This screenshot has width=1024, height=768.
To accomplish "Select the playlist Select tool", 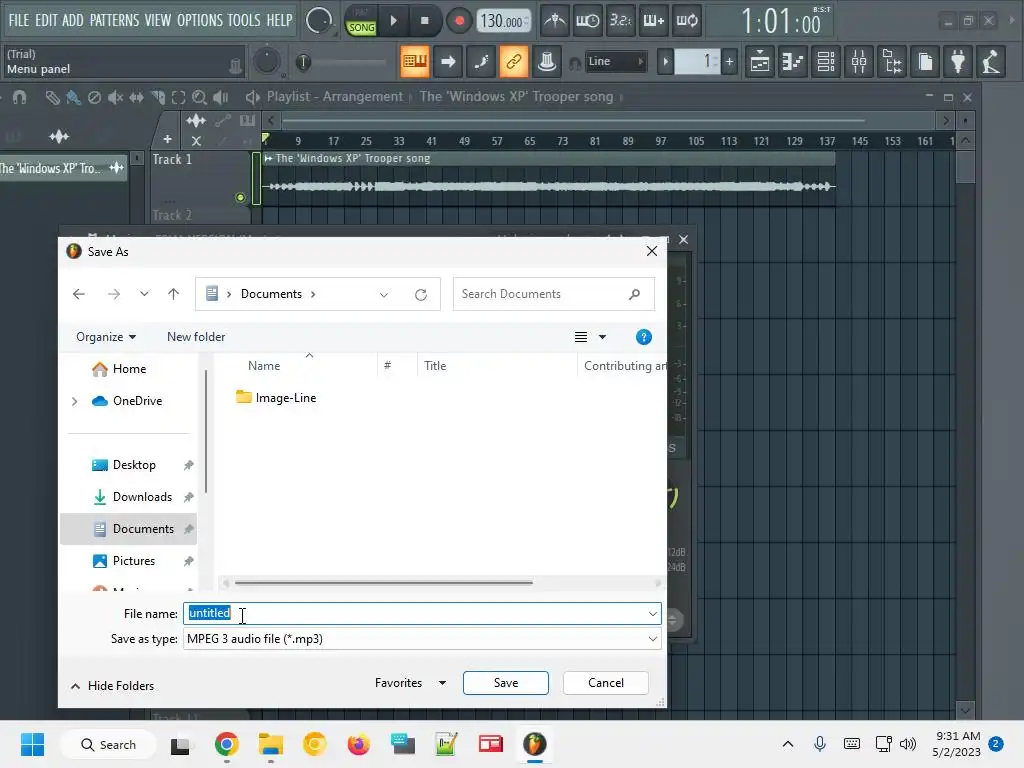I will [178, 97].
